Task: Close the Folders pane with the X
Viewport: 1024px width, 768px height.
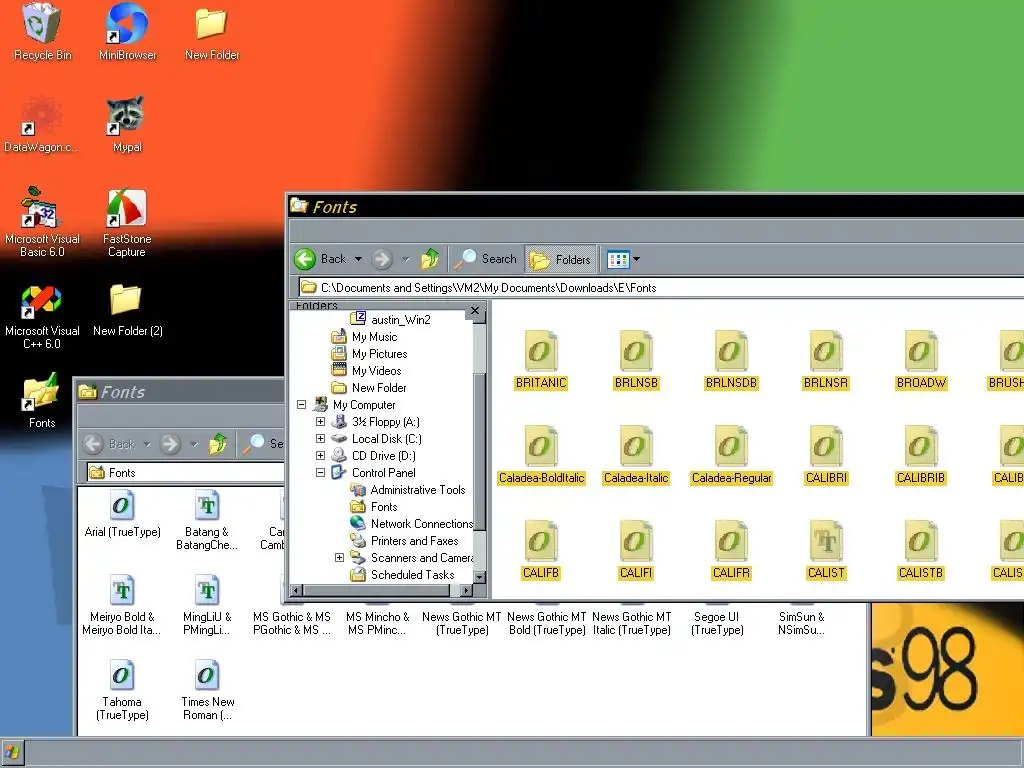Action: 475,311
